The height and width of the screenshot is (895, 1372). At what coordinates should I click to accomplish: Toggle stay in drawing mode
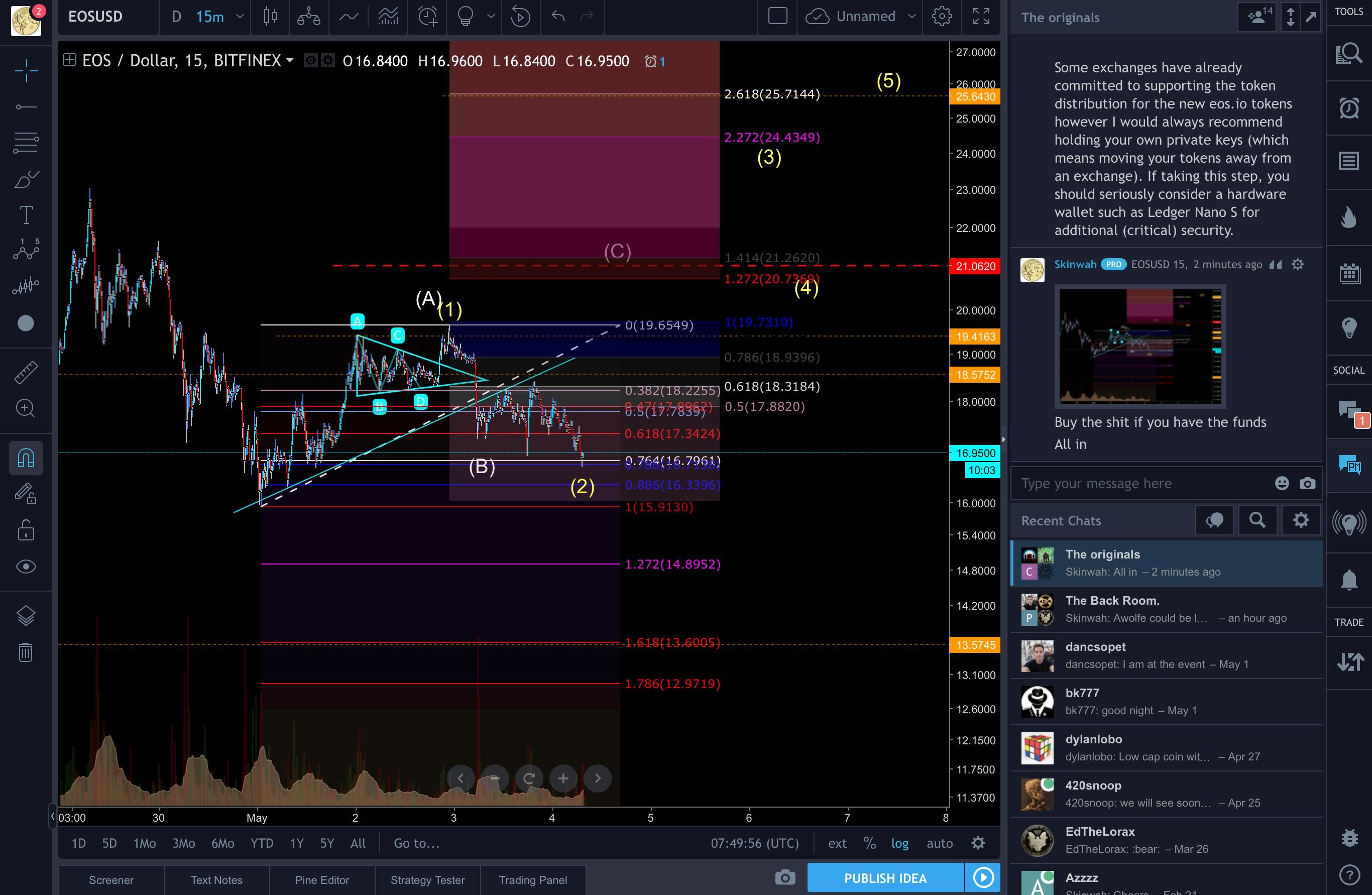(x=26, y=494)
